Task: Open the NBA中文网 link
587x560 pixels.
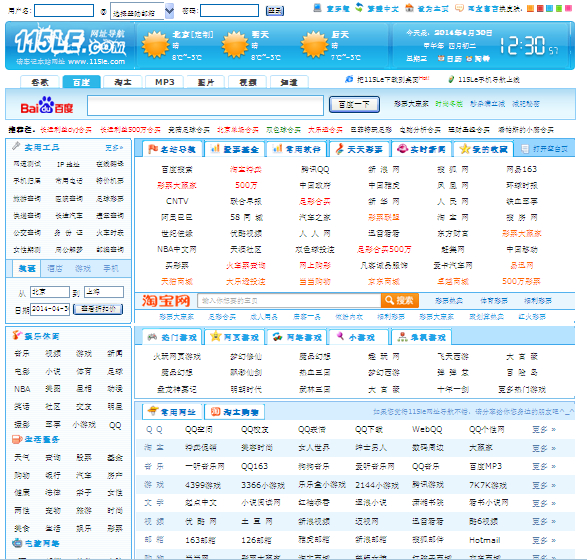Action: tap(177, 249)
